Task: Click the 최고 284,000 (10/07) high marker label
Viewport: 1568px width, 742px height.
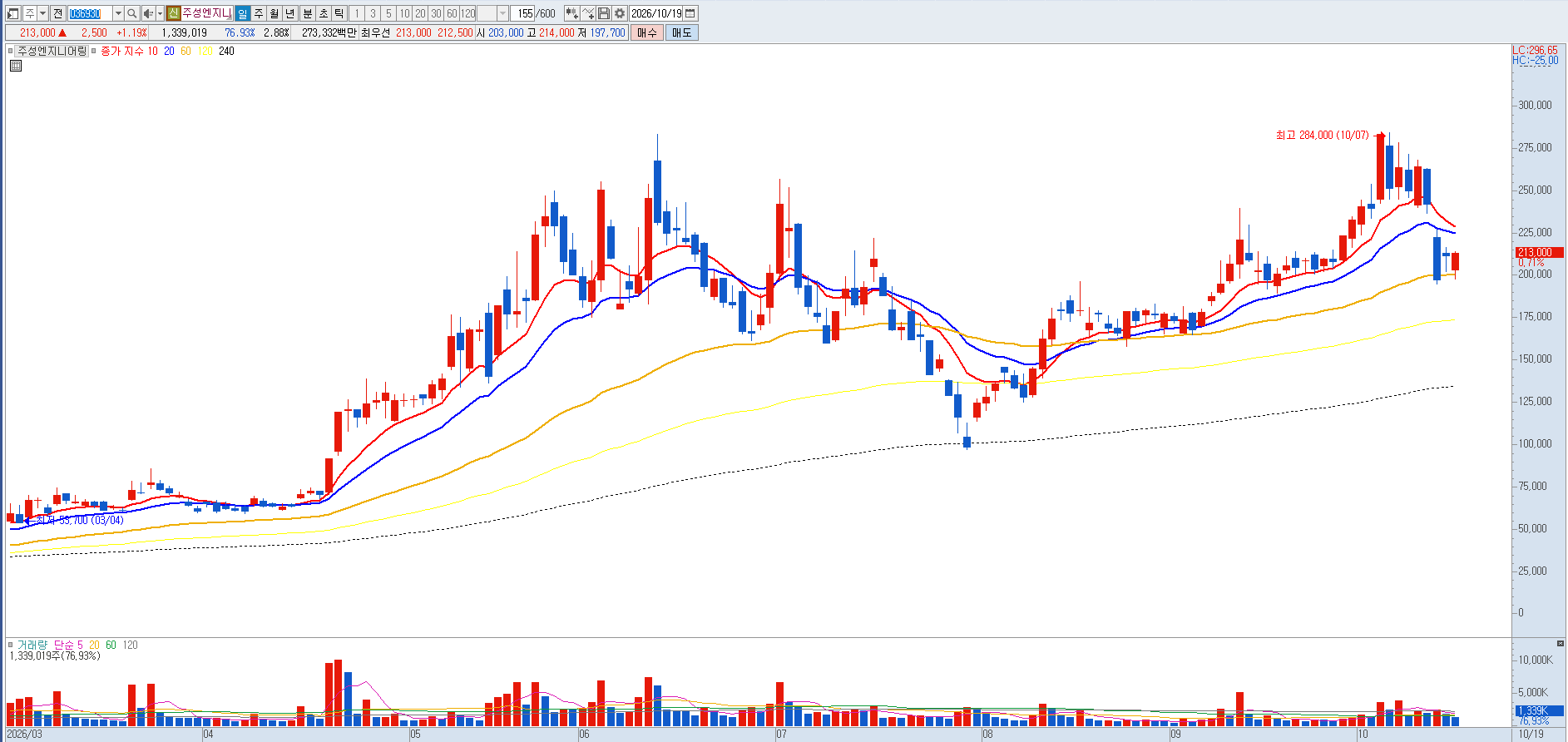Action: [x=1322, y=135]
